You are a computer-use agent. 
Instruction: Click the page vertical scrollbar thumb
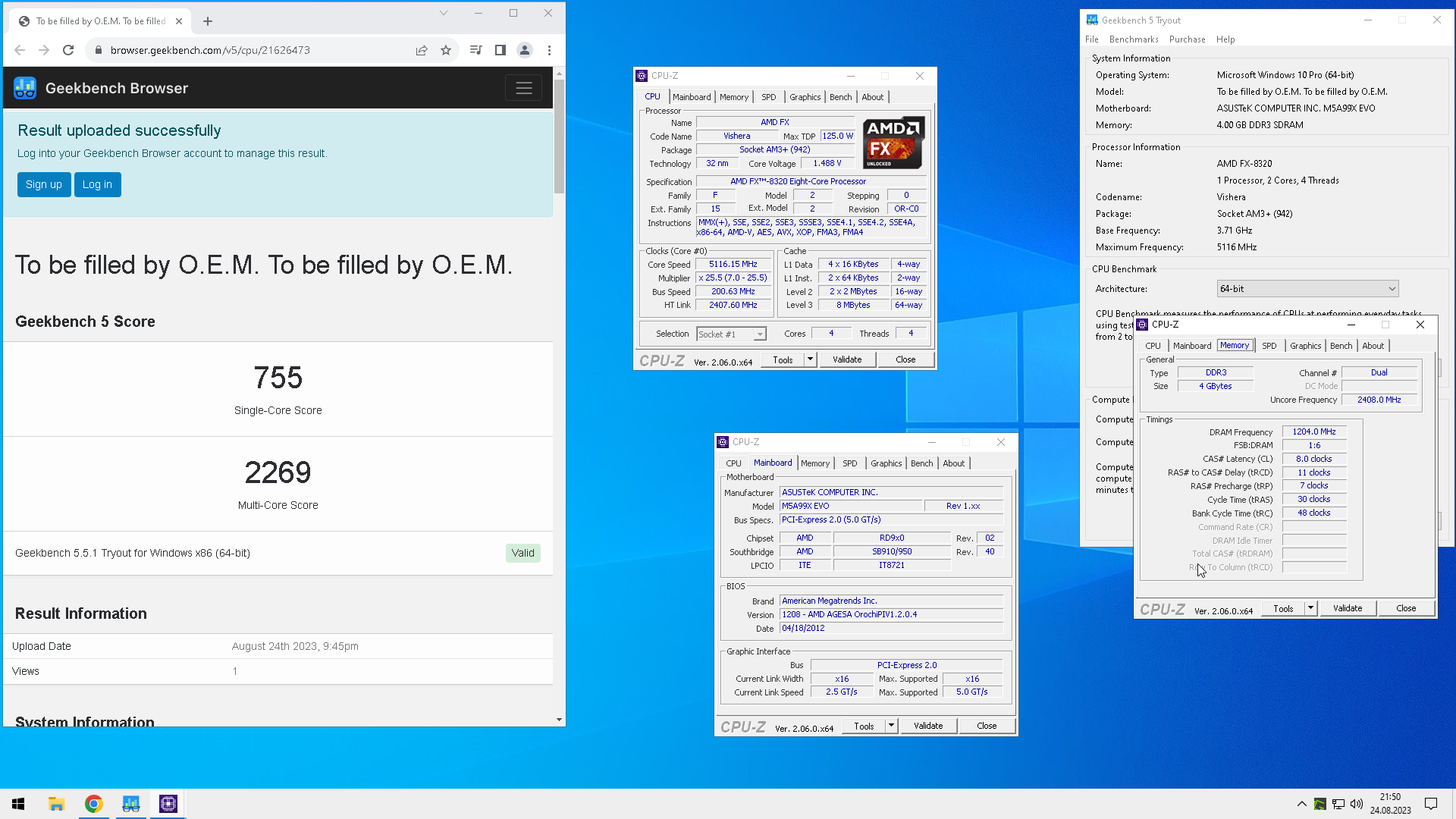pyautogui.click(x=559, y=136)
